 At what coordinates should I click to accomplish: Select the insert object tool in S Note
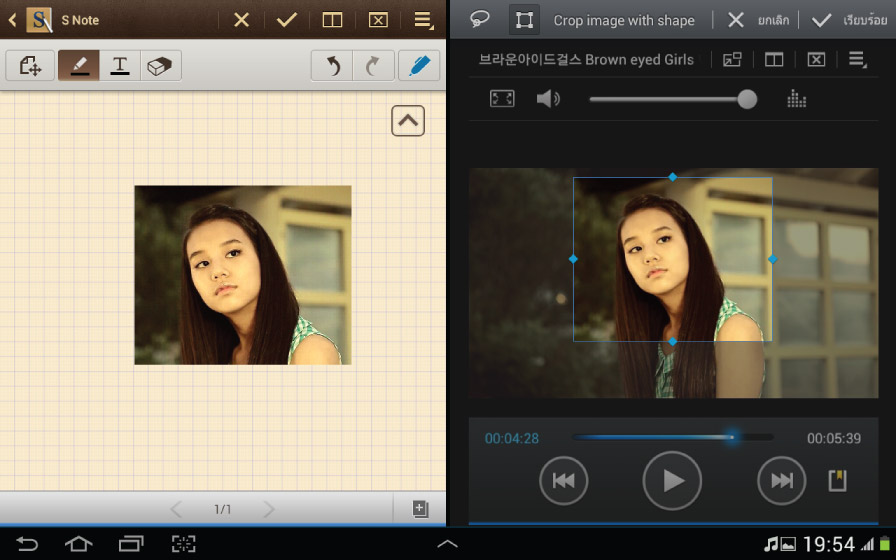(x=30, y=65)
